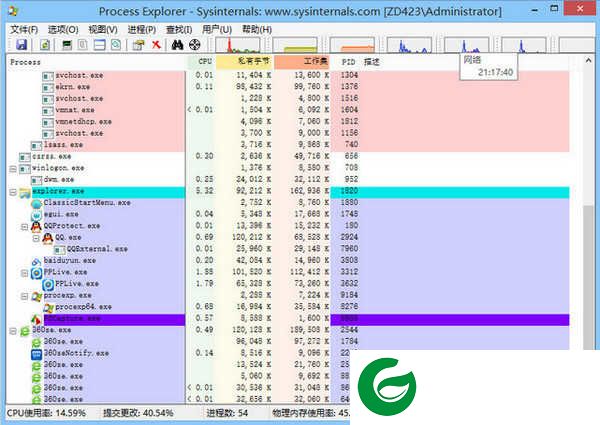Click the first blue I/O mini graph
The image size is (600, 425).
click(x=409, y=45)
